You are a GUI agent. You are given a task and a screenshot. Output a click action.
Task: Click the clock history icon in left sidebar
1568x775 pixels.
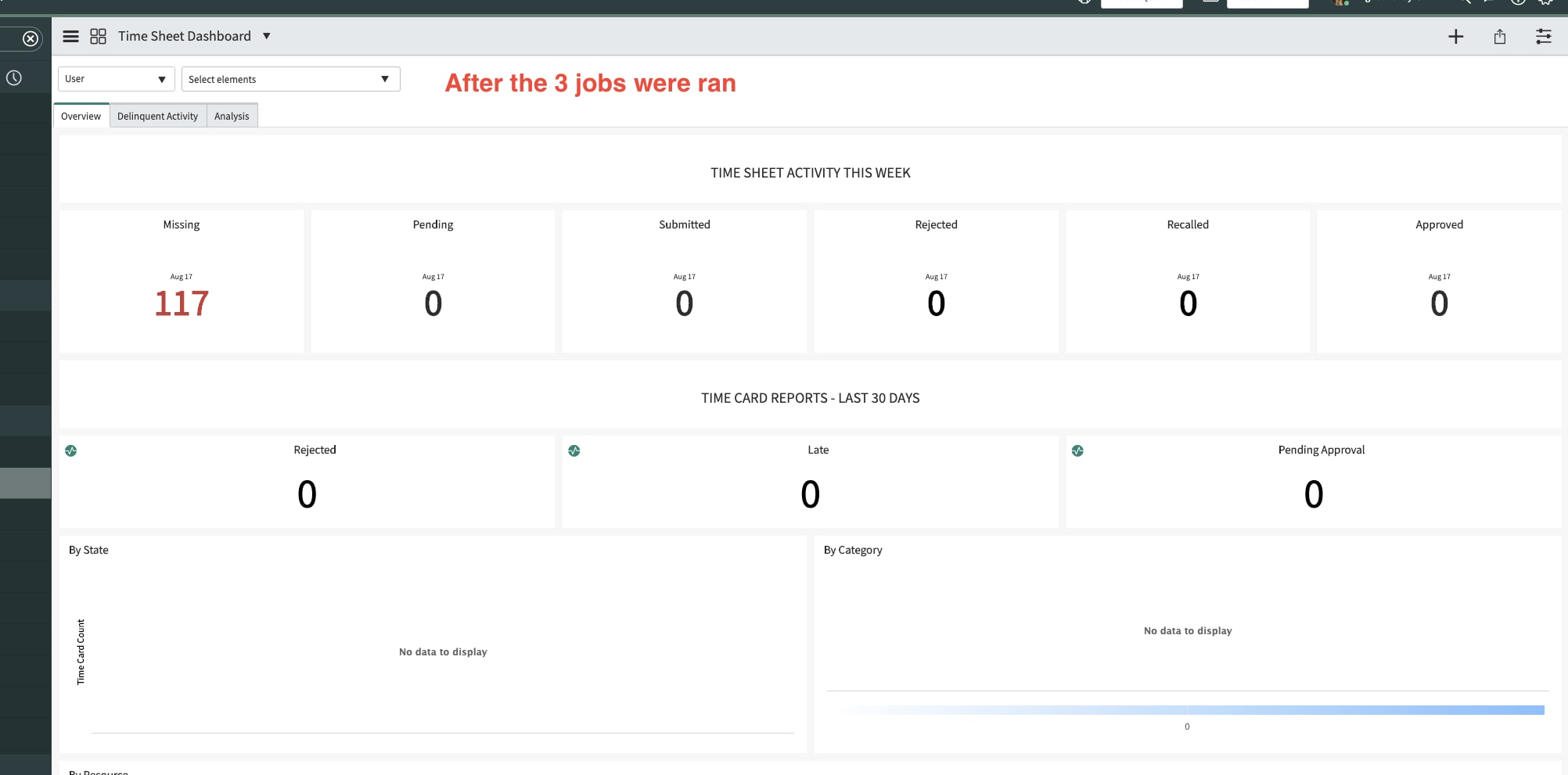(13, 77)
